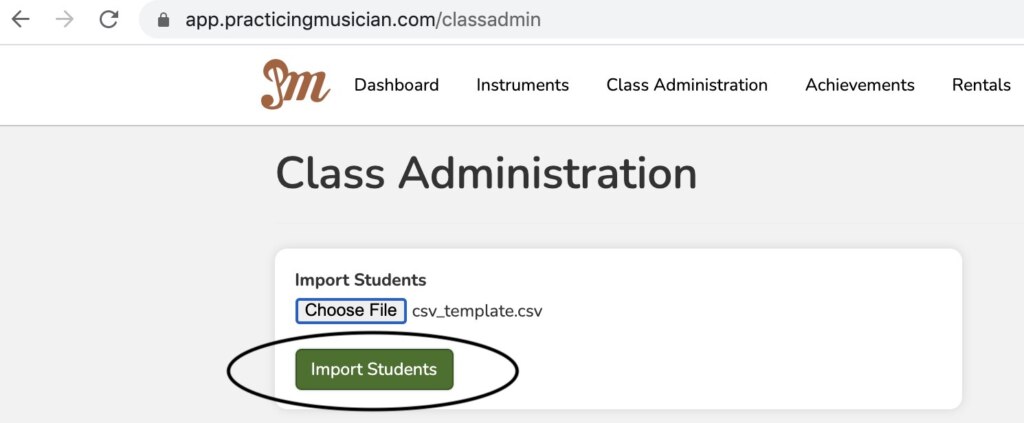Click the Practicing Musician PM logo
The width and height of the screenshot is (1024, 423).
click(x=295, y=85)
